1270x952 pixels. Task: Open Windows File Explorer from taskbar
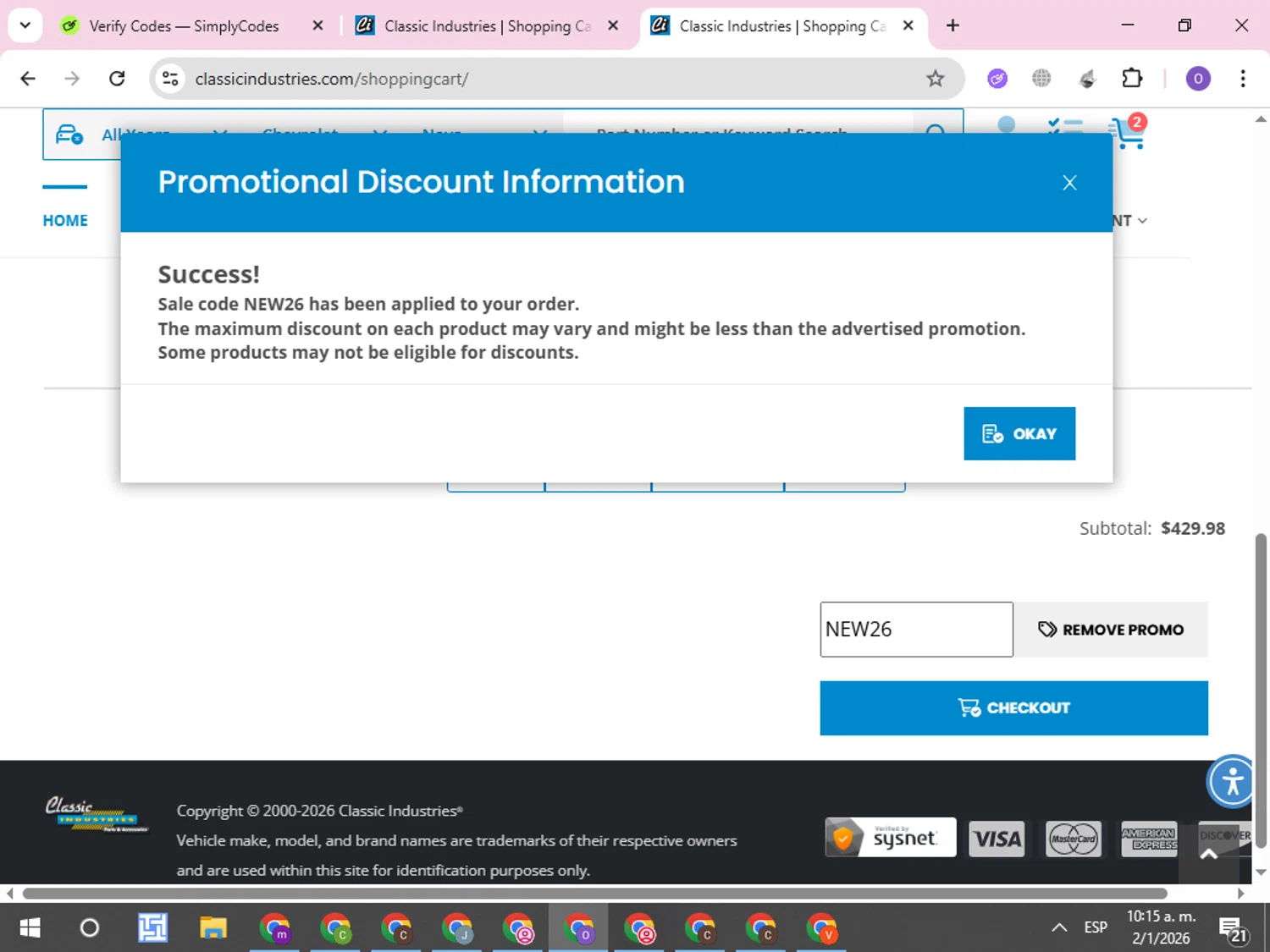(213, 928)
